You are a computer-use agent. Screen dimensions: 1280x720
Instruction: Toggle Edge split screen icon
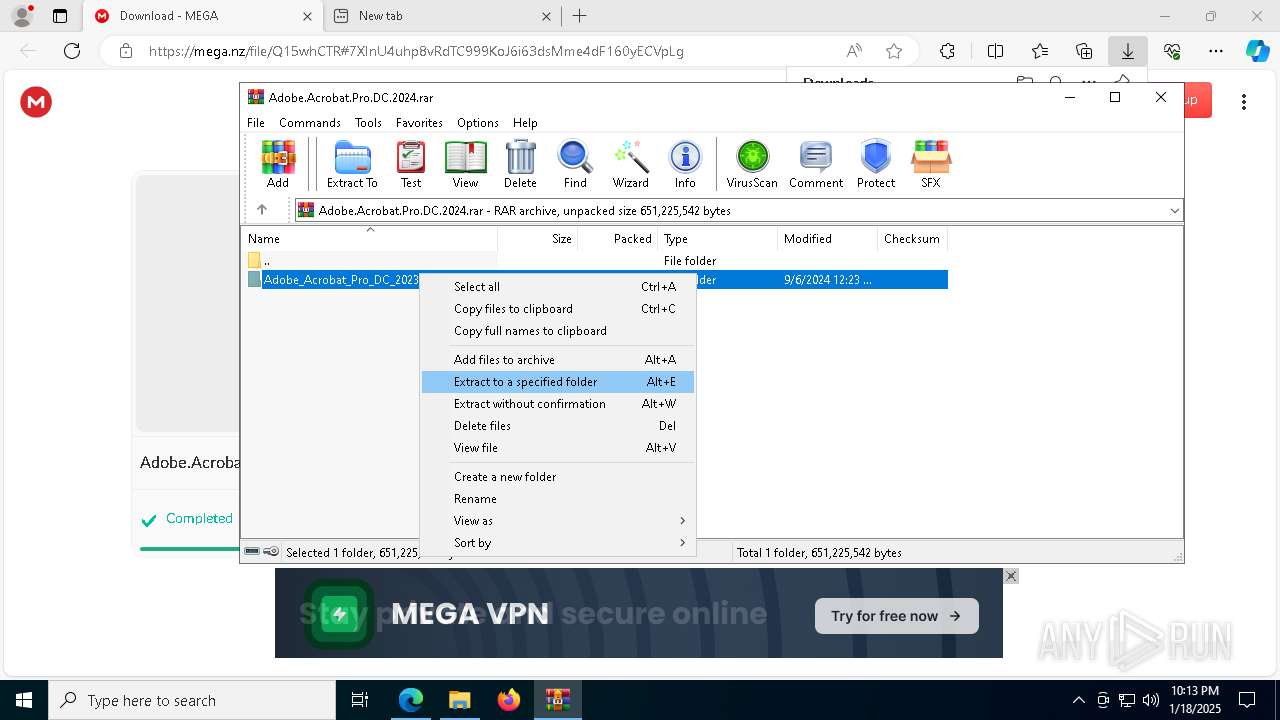[x=995, y=51]
